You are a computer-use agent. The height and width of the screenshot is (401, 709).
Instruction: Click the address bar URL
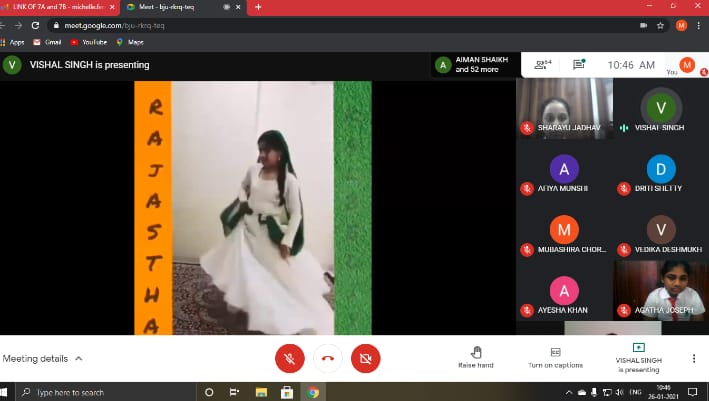pyautogui.click(x=114, y=26)
